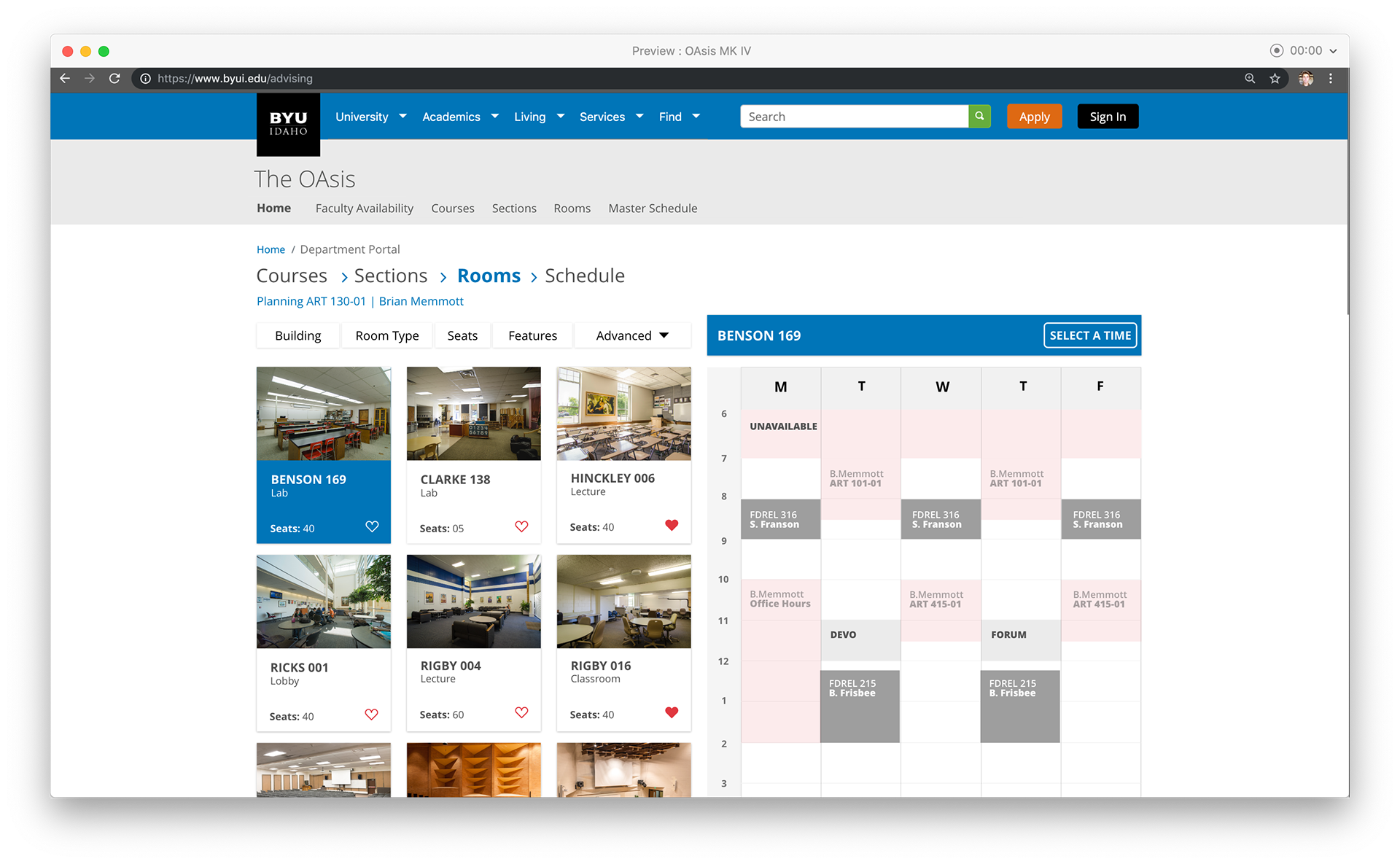Click Monday FDREL 316 S. Franson block
The height and width of the screenshot is (864, 1400).
(780, 519)
